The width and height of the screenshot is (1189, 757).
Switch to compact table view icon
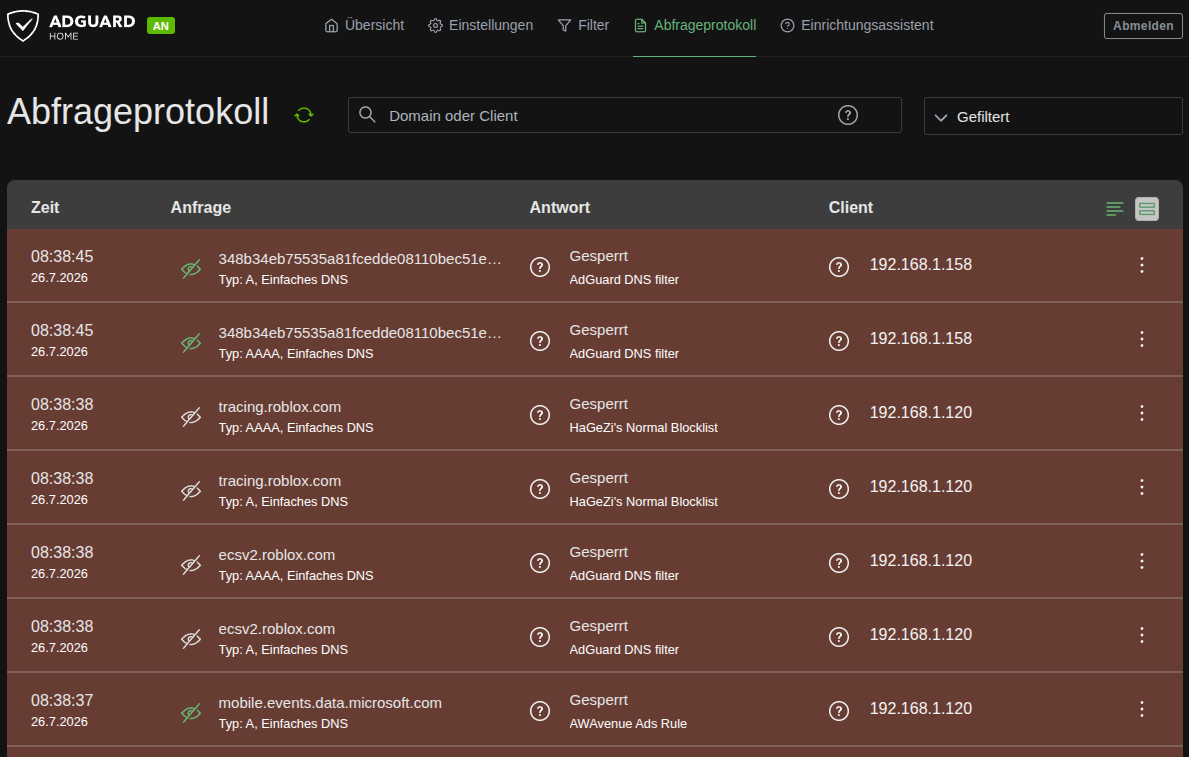coord(1114,209)
